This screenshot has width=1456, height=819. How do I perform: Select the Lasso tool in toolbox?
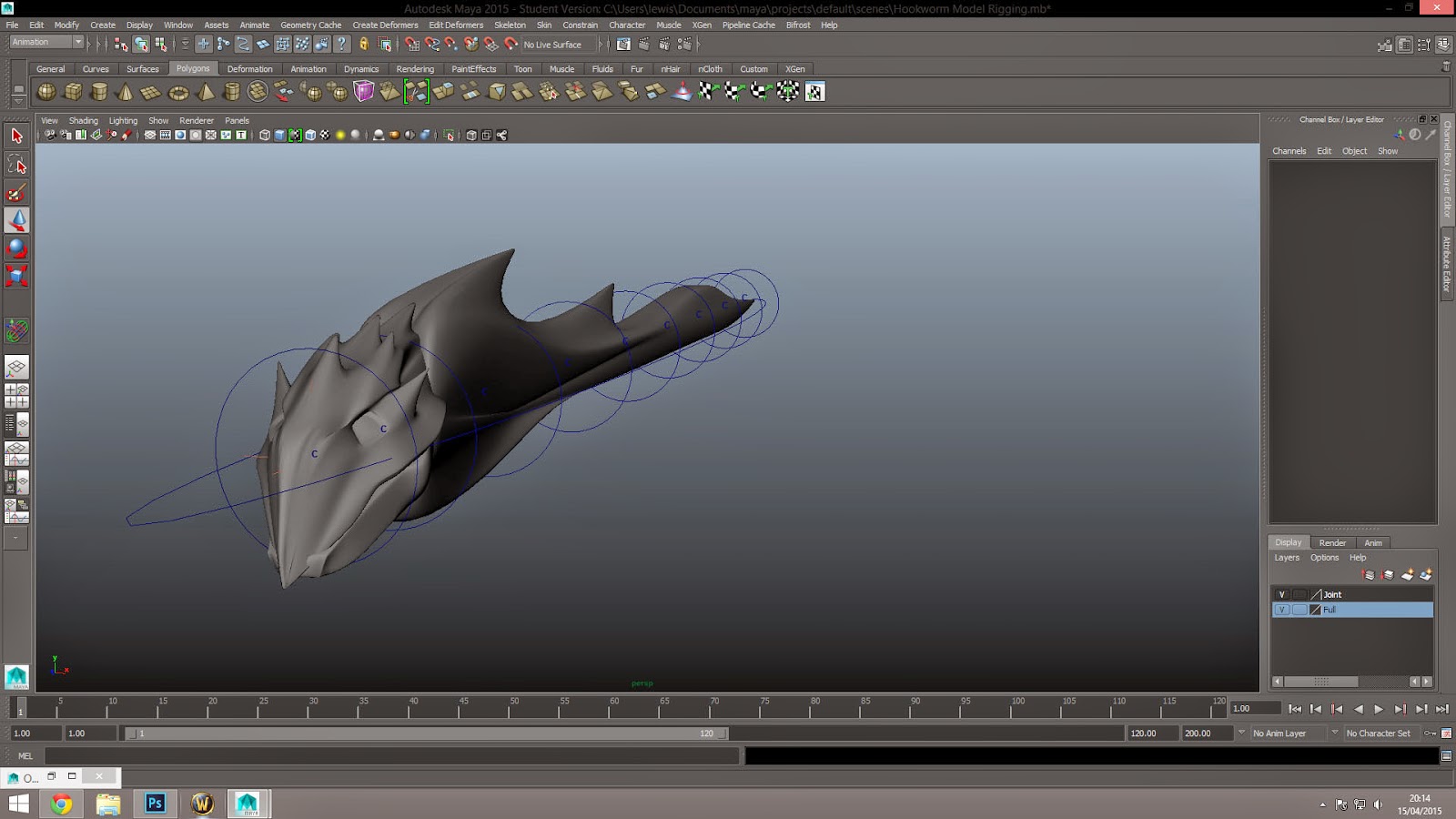pos(16,164)
